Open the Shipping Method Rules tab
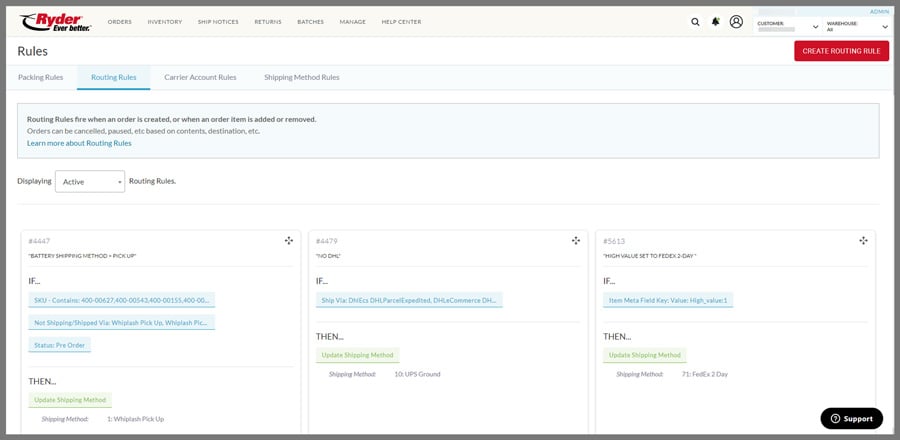This screenshot has width=900, height=440. click(x=301, y=77)
